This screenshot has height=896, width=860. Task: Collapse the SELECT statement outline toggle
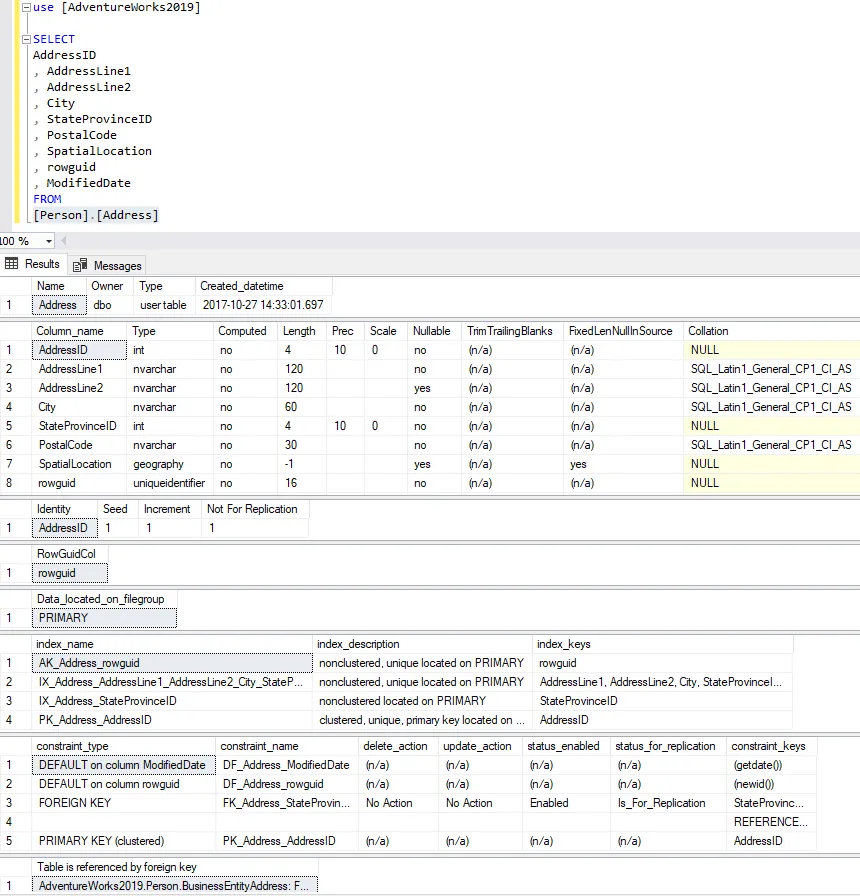pyautogui.click(x=26, y=39)
